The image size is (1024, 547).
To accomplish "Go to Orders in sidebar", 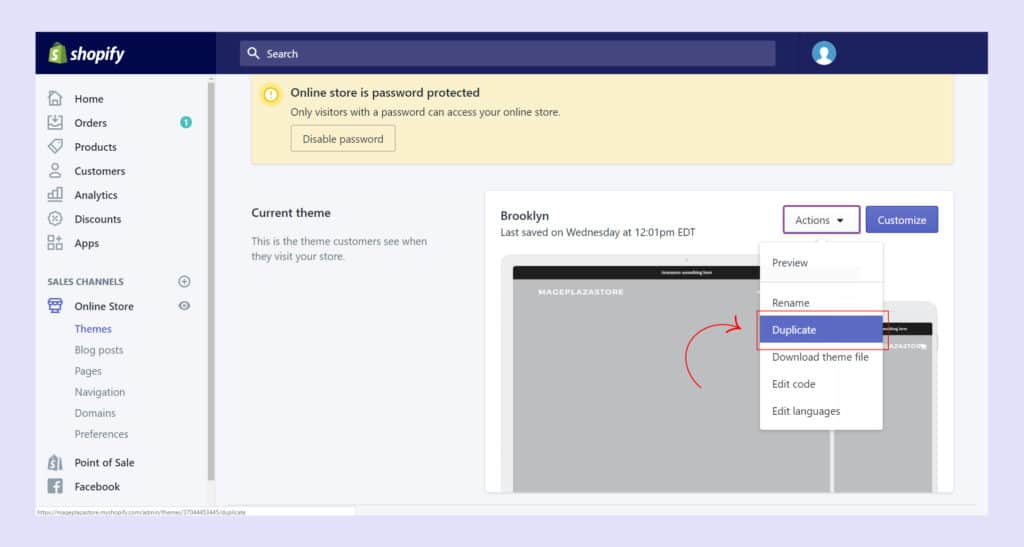I will [90, 123].
